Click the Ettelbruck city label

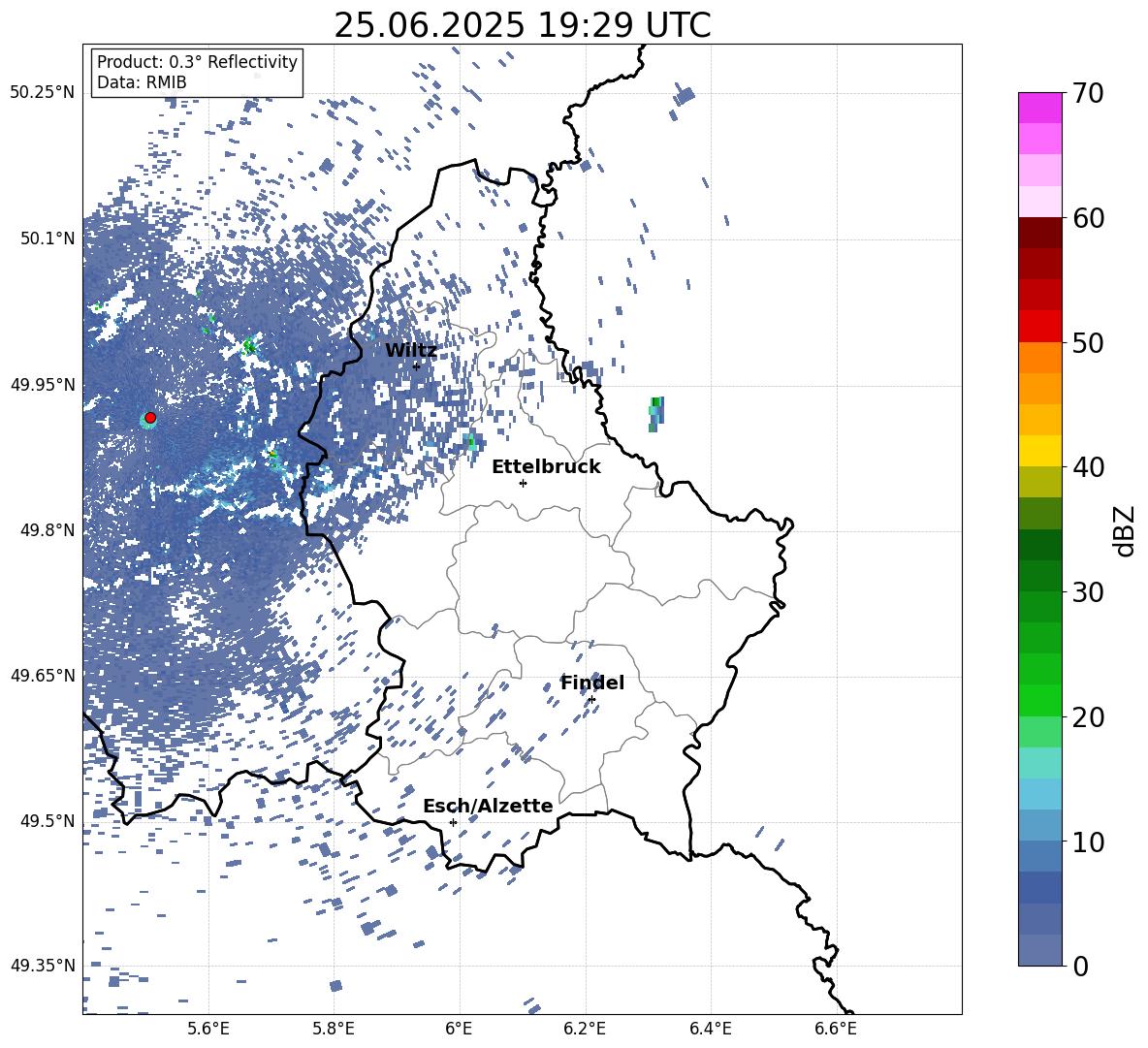tap(546, 467)
